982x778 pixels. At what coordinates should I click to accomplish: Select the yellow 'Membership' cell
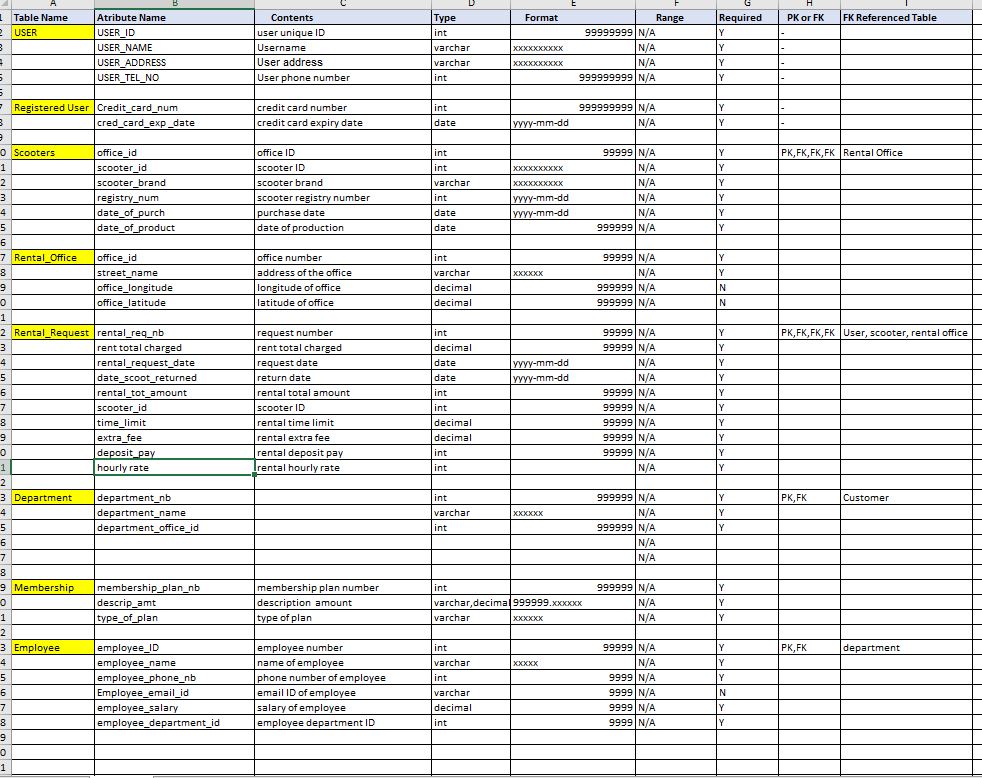pyautogui.click(x=53, y=588)
